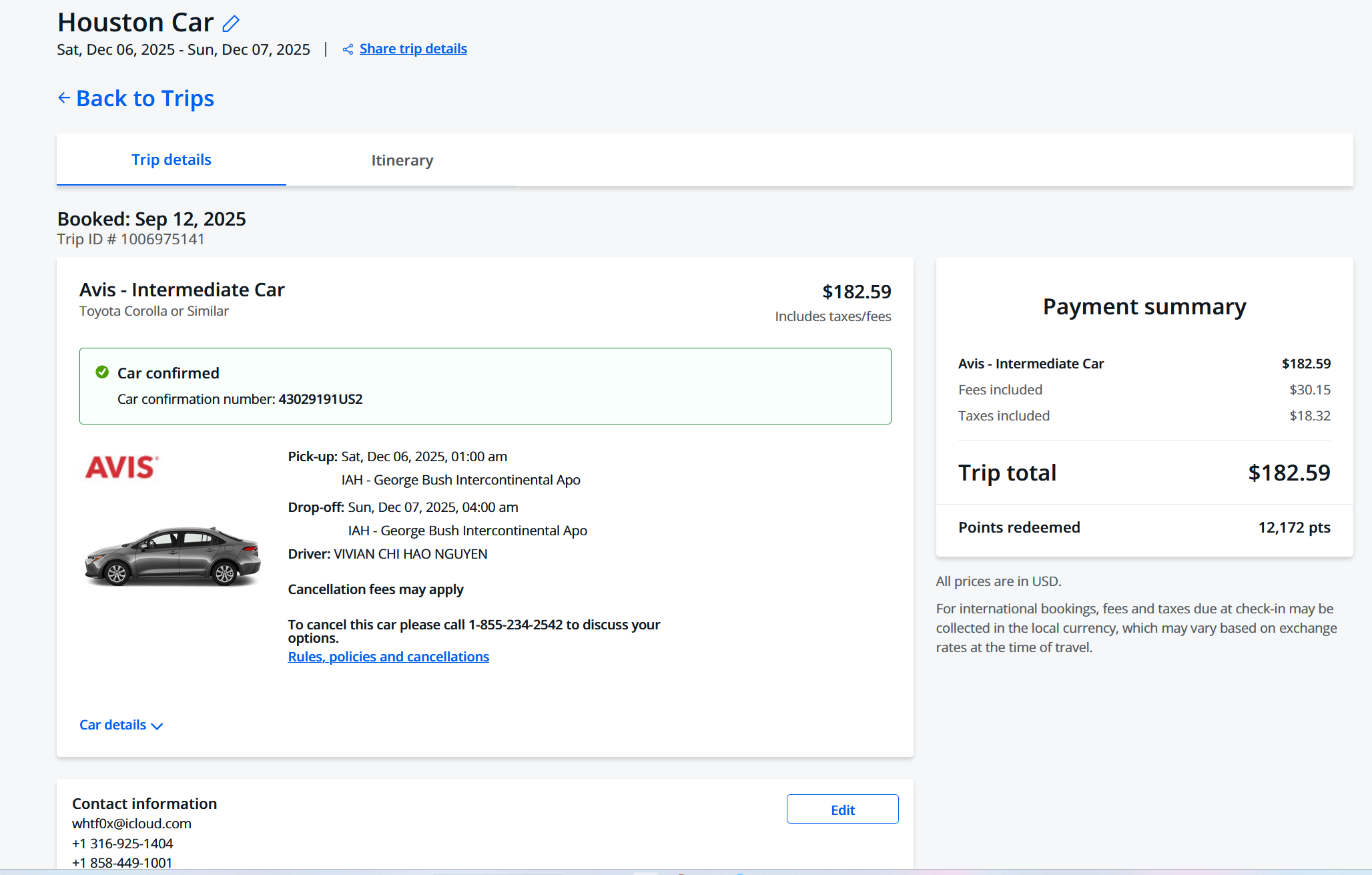Click the pencil icon beside Houston Car

[231, 24]
